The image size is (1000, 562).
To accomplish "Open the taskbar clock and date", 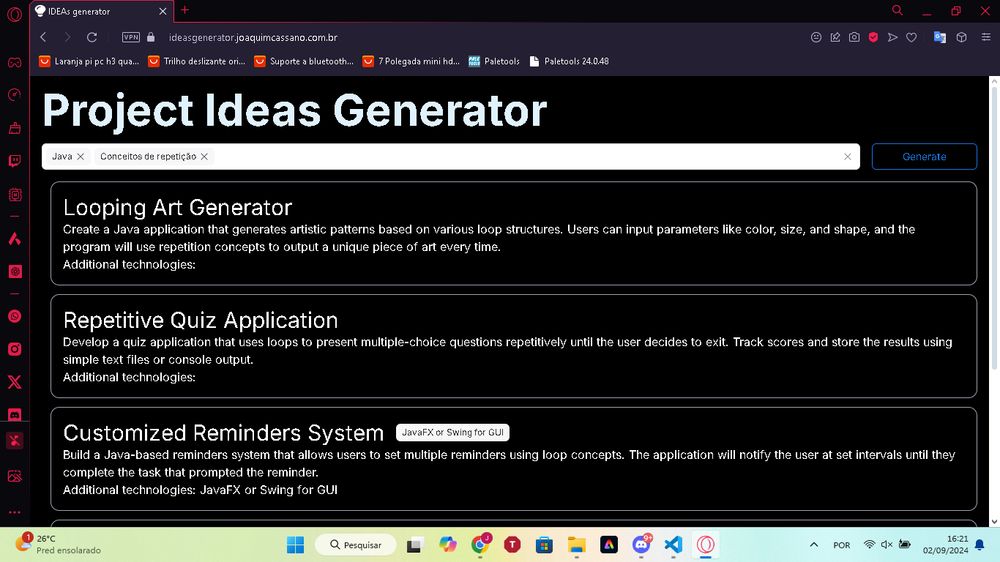I will click(946, 544).
